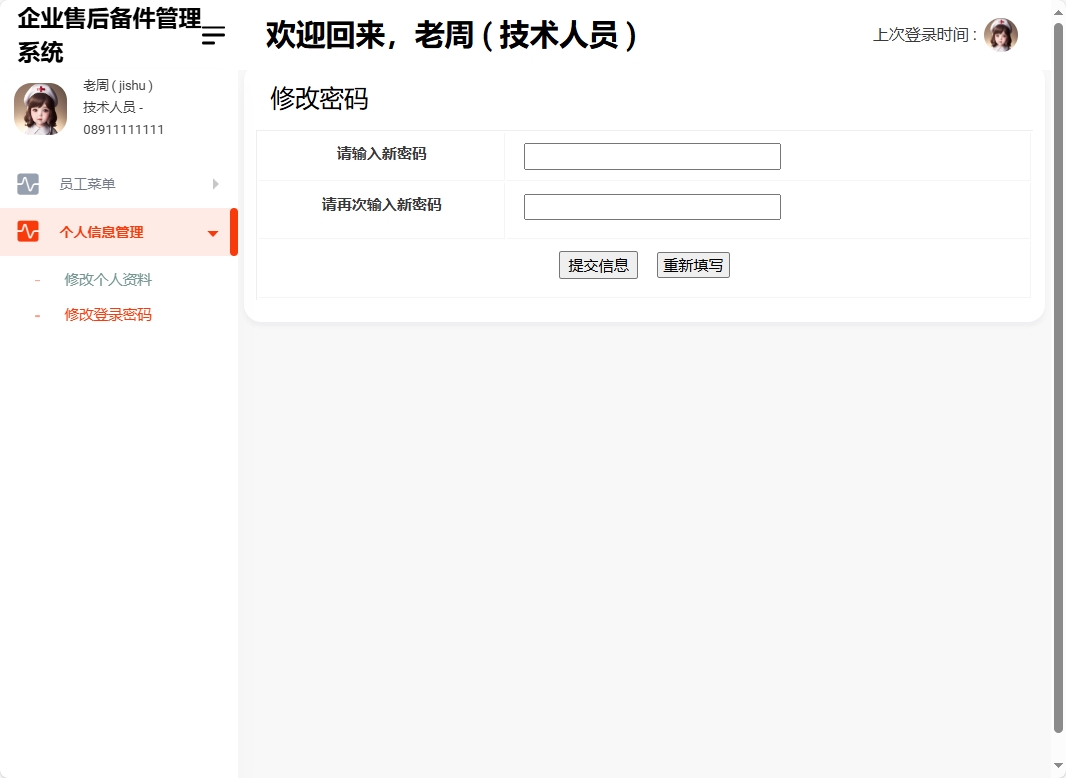Collapse 个人信息管理 using its arrow

coord(212,230)
